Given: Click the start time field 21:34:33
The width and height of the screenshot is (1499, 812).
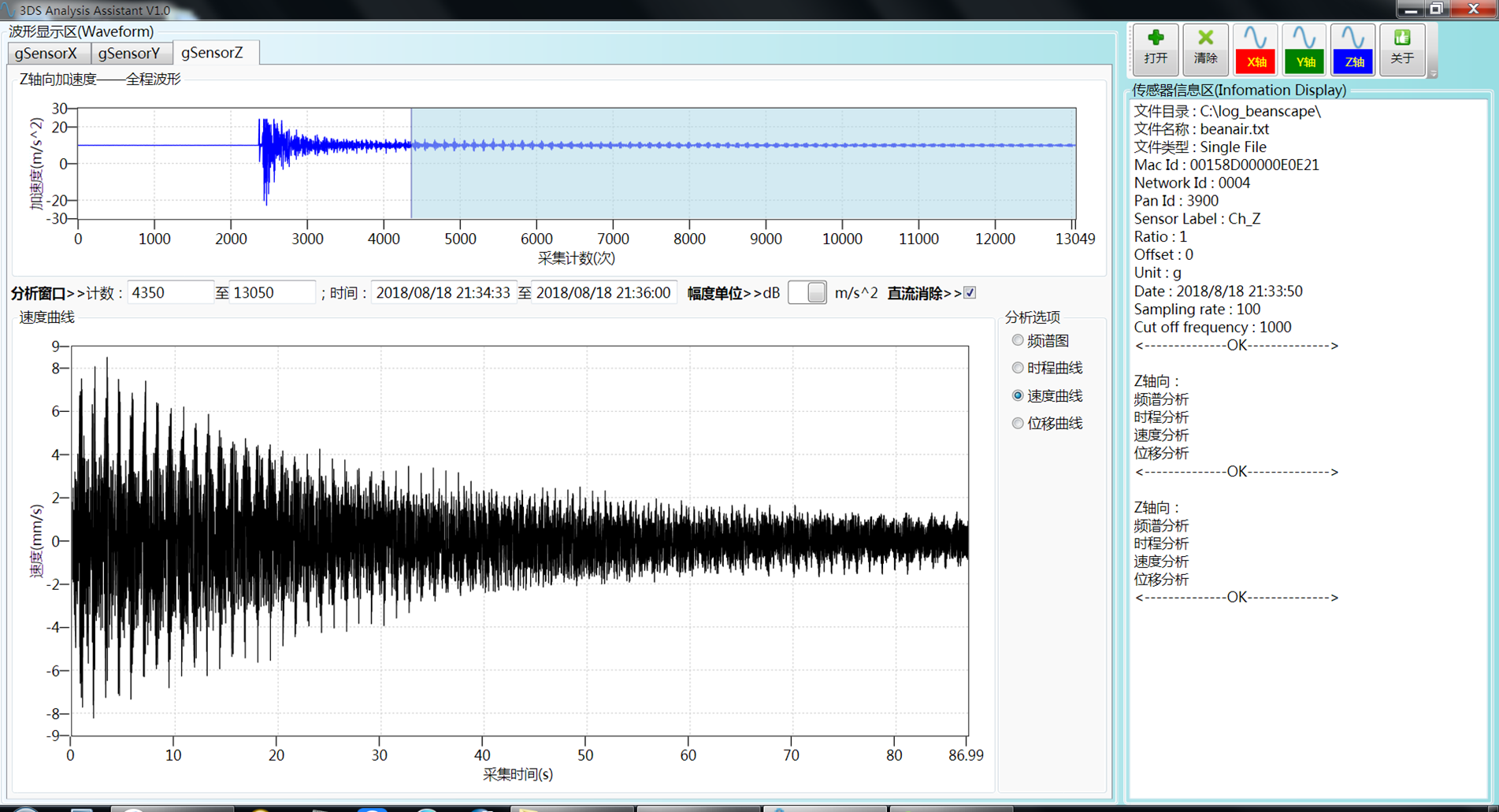Looking at the screenshot, I should pyautogui.click(x=443, y=293).
